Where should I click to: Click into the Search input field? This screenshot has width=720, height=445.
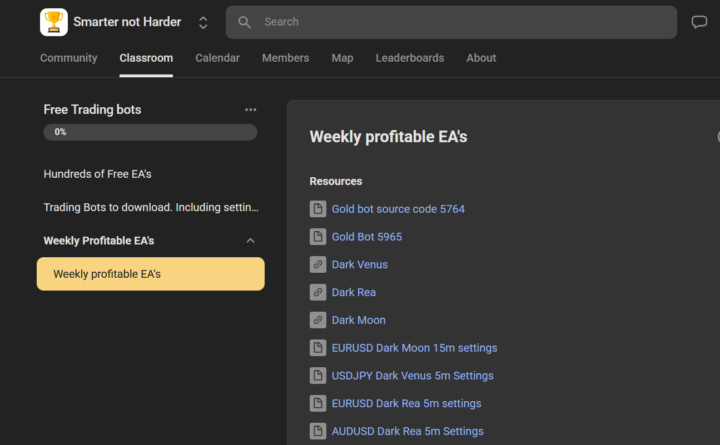click(x=451, y=22)
